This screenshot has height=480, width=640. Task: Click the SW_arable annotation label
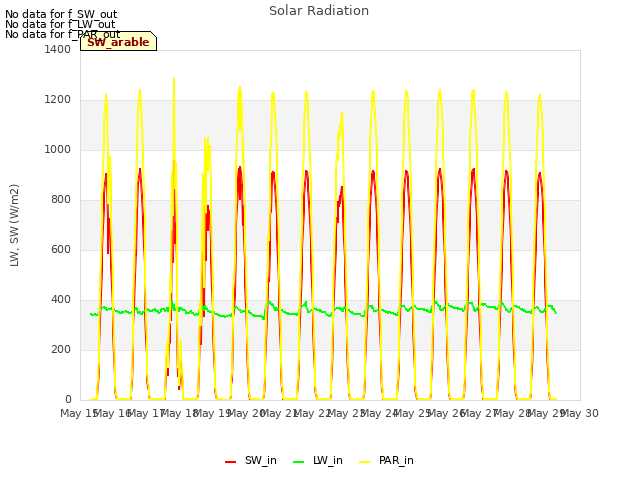tap(118, 42)
